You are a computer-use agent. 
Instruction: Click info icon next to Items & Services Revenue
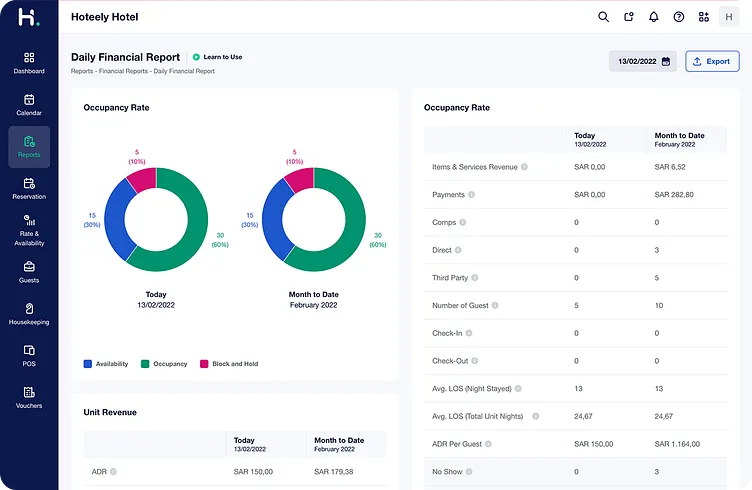click(524, 167)
